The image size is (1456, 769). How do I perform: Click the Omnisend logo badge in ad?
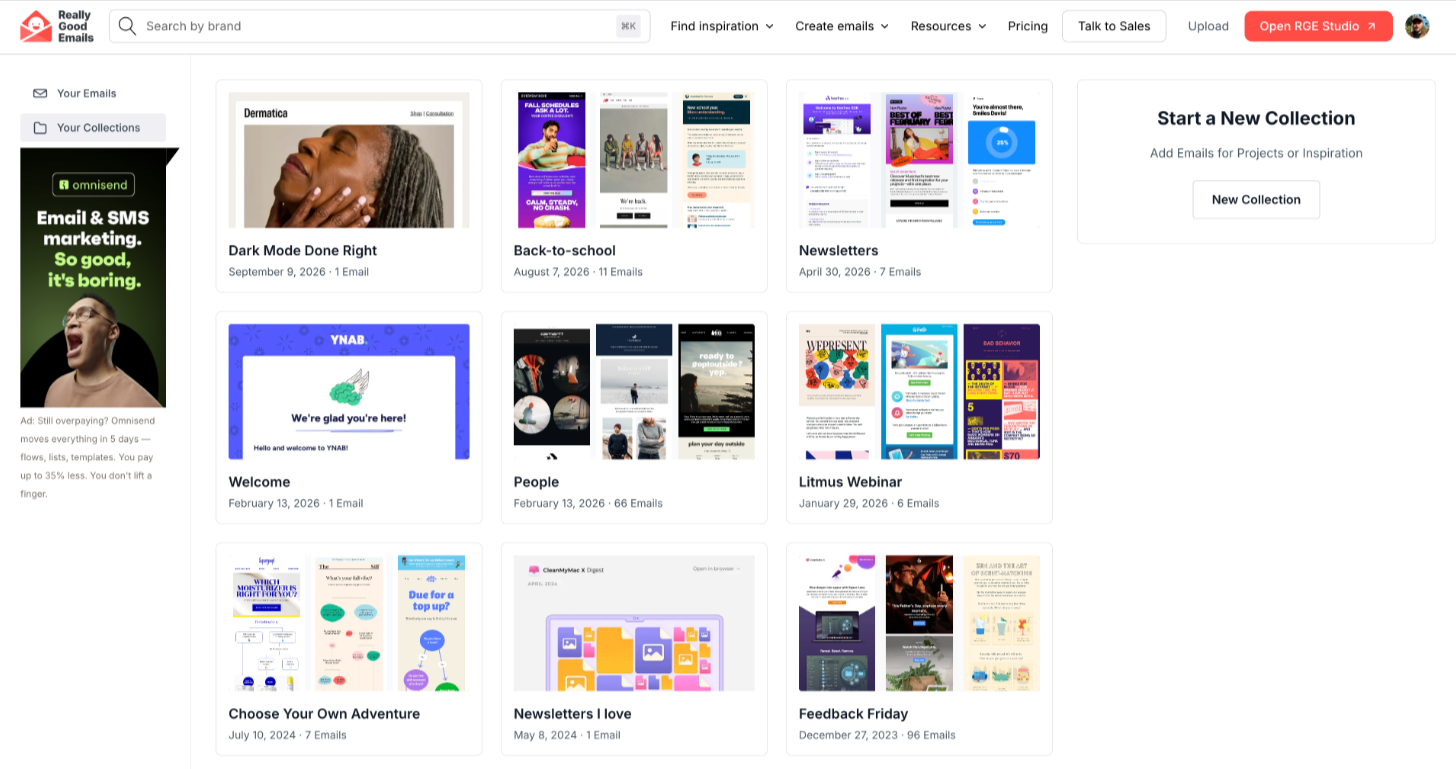[x=93, y=185]
